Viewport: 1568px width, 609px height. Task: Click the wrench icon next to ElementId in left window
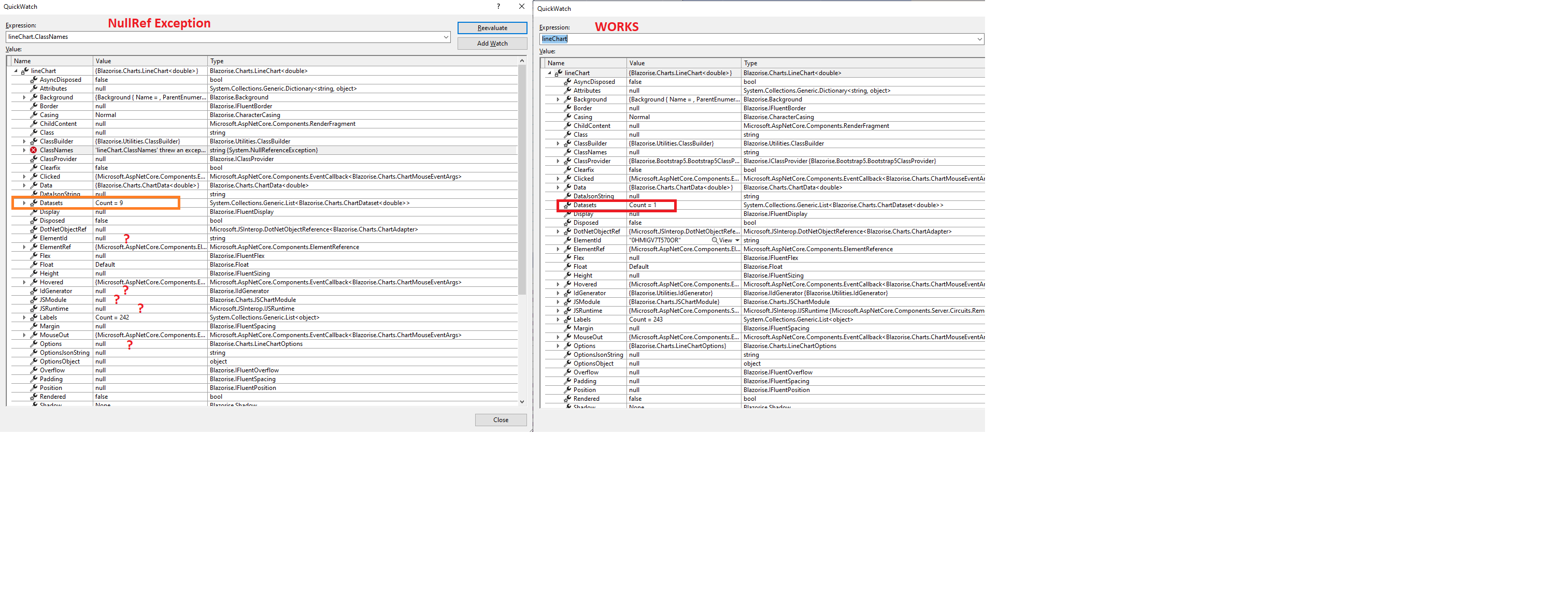click(34, 239)
